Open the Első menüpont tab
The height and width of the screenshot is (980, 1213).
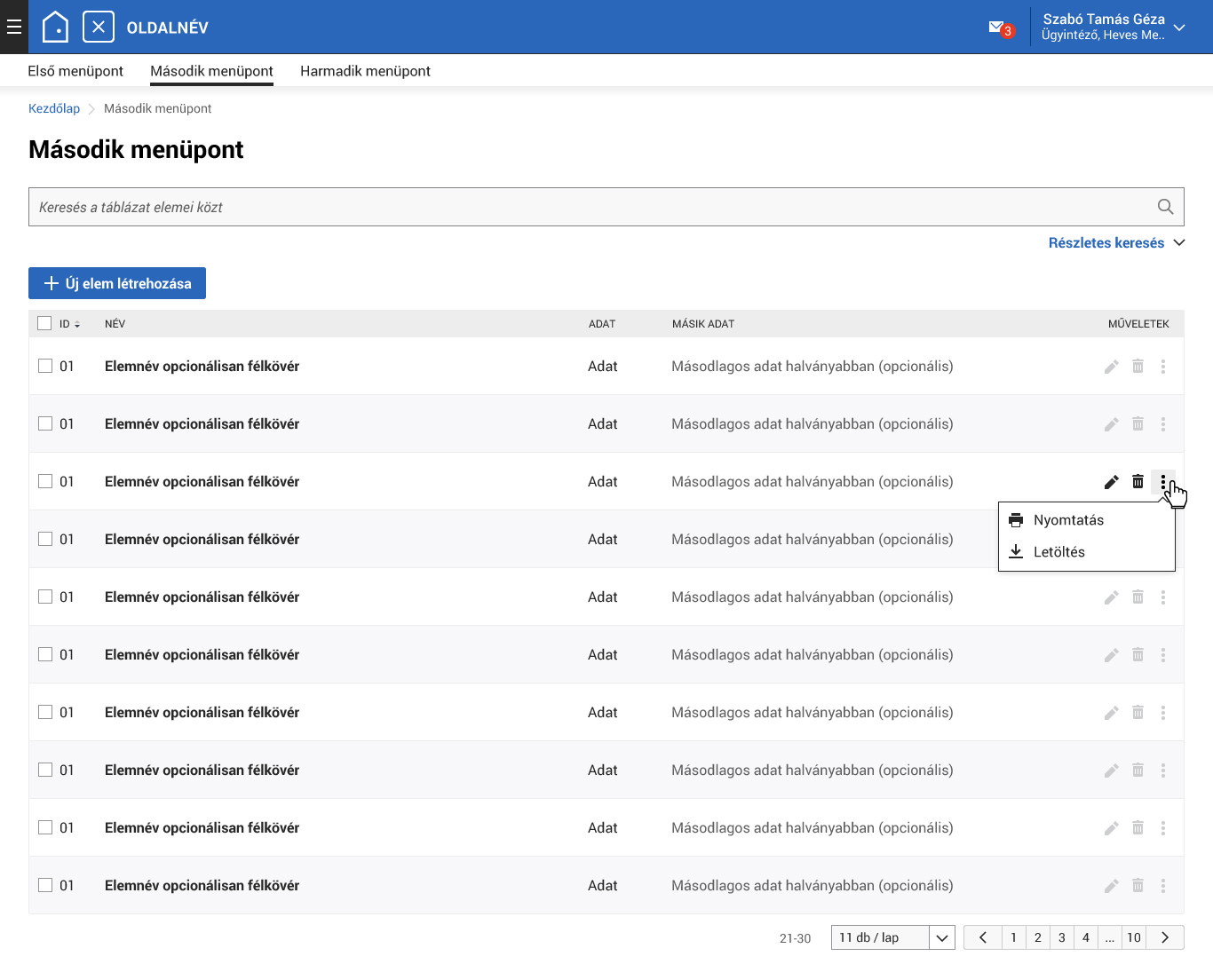(x=75, y=71)
